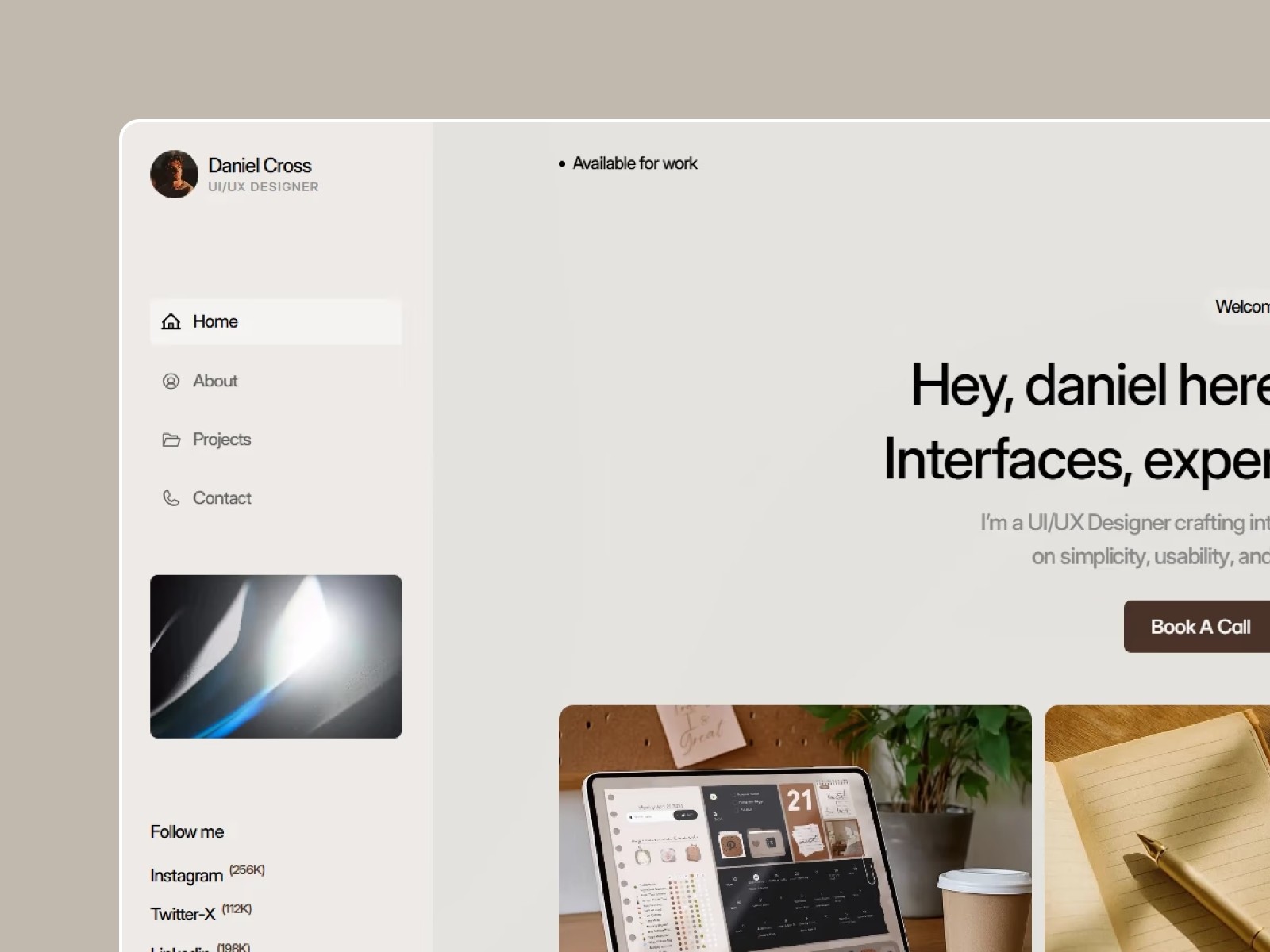Navigate to the Projects section

(x=221, y=440)
